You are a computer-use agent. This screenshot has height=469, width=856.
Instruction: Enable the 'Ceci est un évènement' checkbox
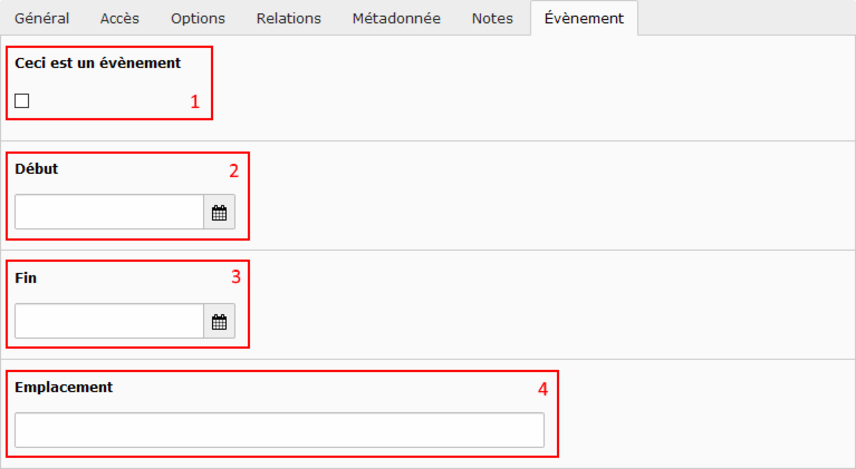coord(22,100)
